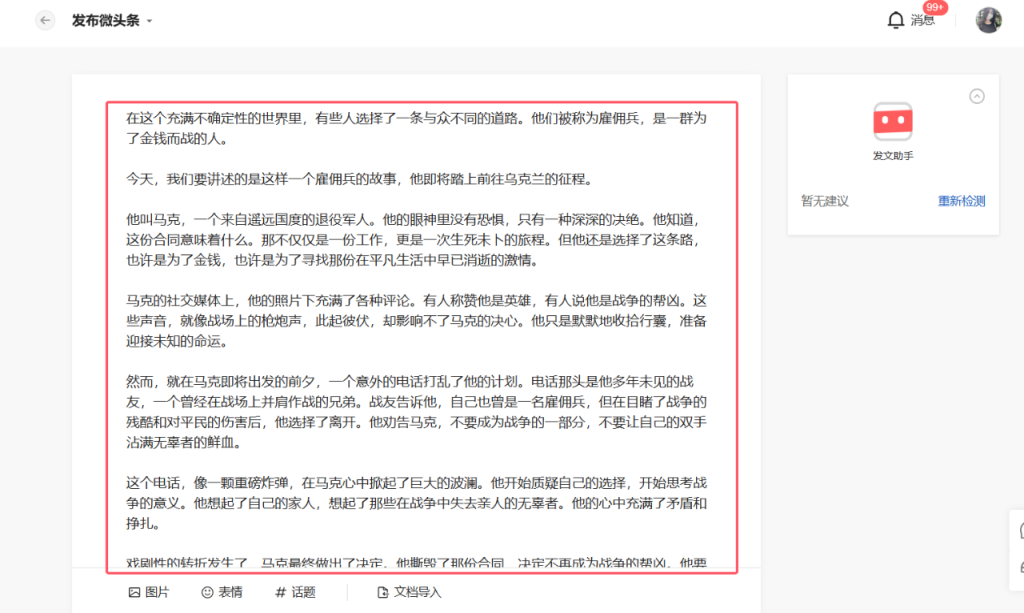
Task: Click 重新检测 to re-run suggestions
Action: coord(960,200)
